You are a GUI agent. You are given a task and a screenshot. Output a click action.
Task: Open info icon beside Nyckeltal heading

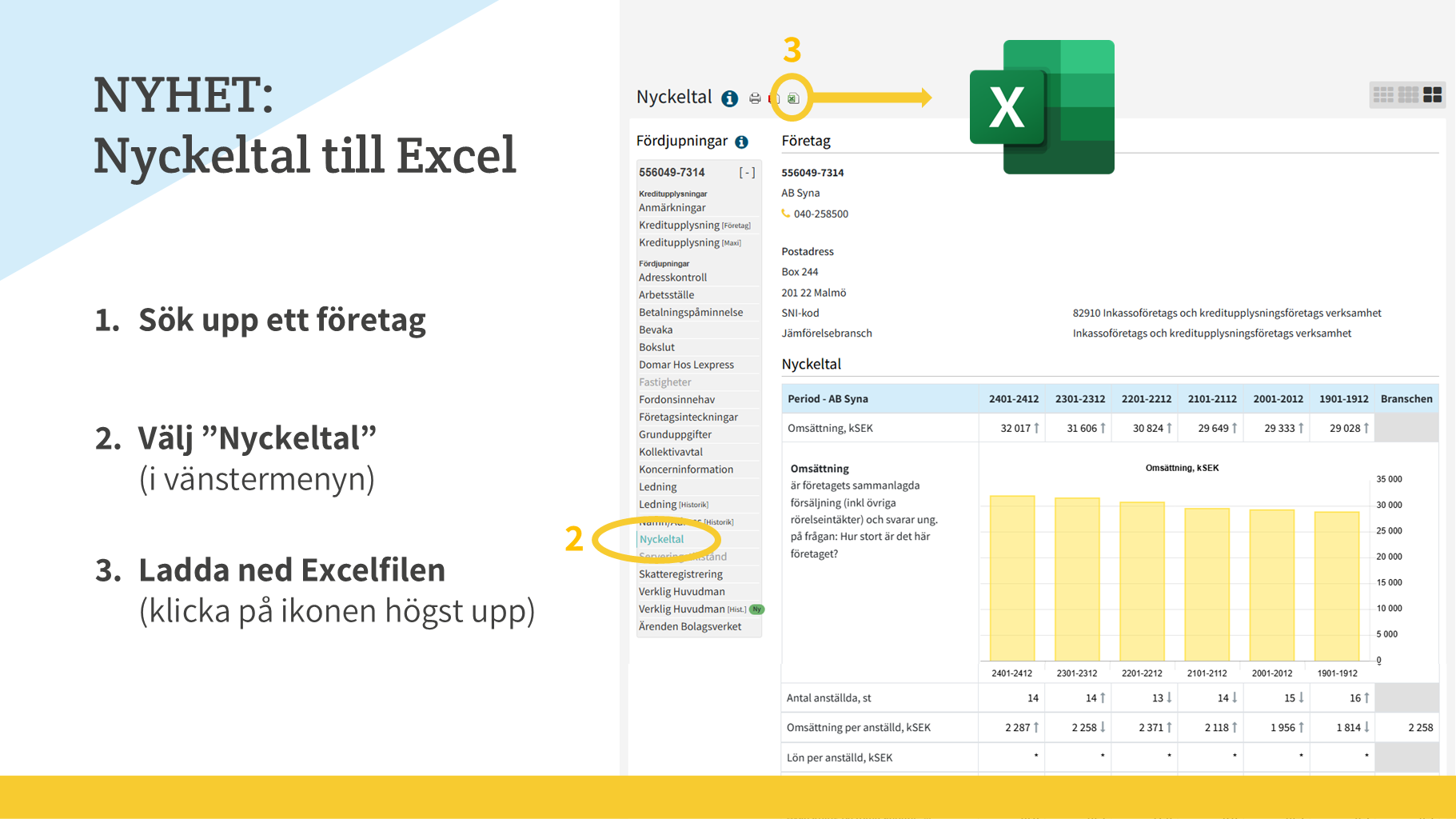729,98
